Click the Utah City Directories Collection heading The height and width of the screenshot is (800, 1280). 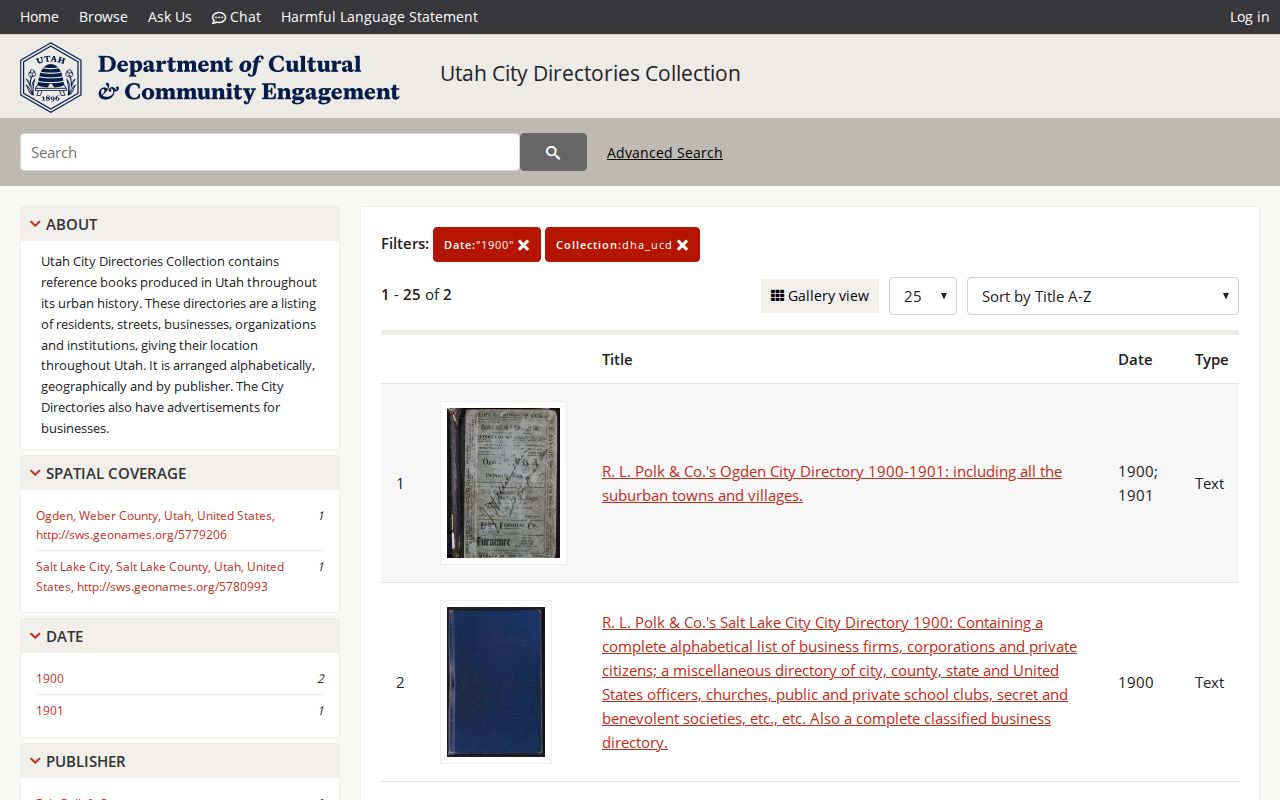590,73
